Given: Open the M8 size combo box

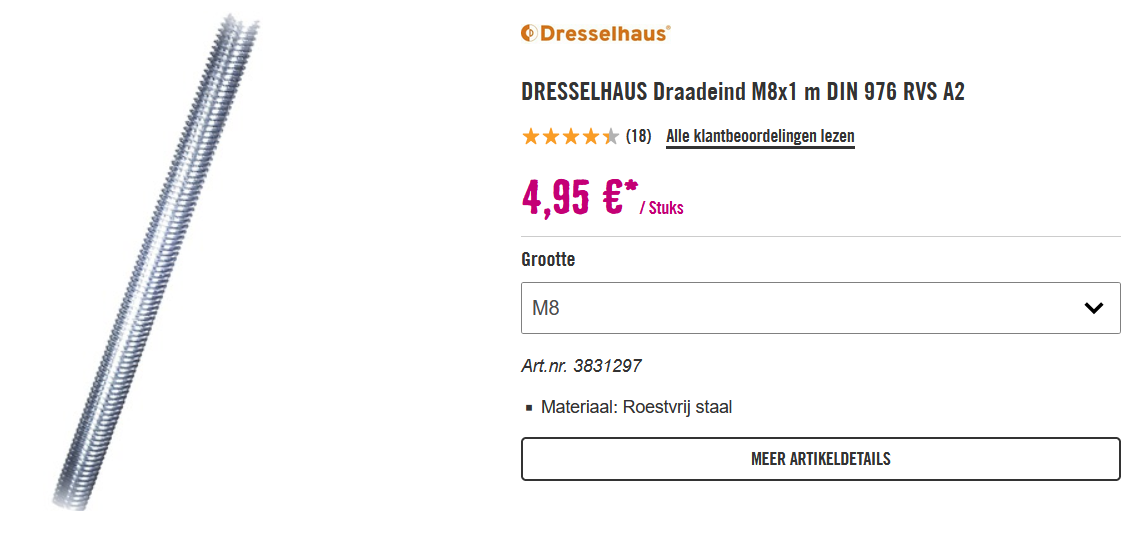Looking at the screenshot, I should 821,308.
